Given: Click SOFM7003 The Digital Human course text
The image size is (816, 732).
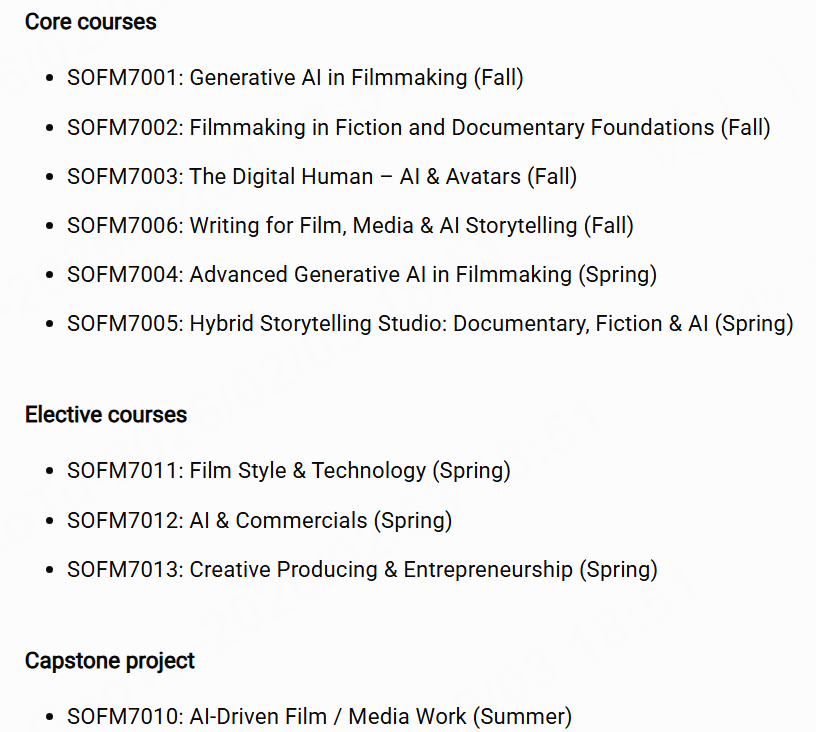Looking at the screenshot, I should 321,177.
